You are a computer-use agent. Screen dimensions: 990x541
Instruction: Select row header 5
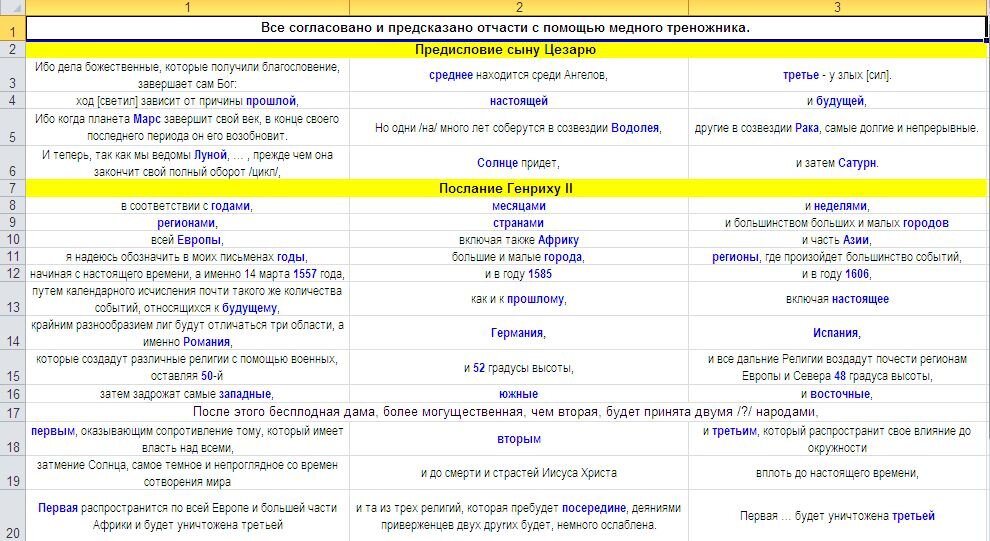13,128
